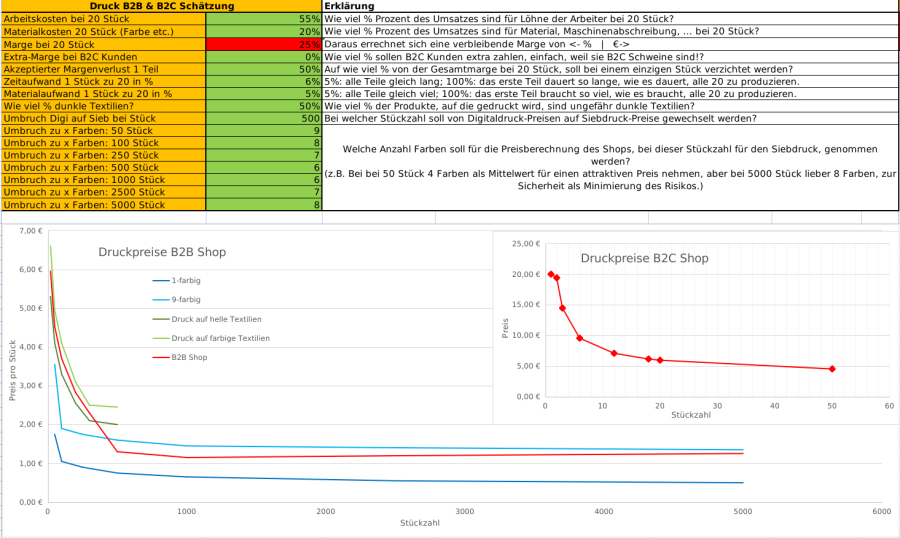900x538 pixels.
Task: Click the Arbeitskosten 55% value cell
Action: 263,19
